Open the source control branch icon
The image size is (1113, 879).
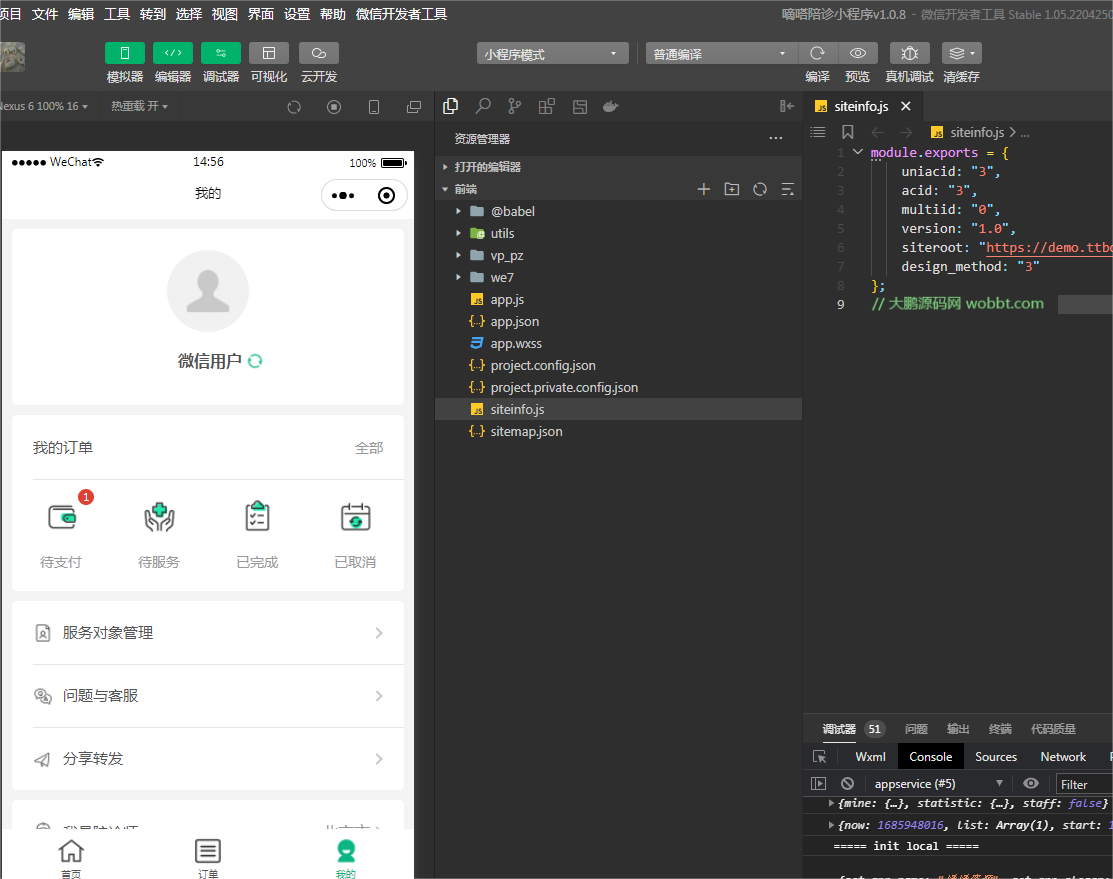(514, 106)
